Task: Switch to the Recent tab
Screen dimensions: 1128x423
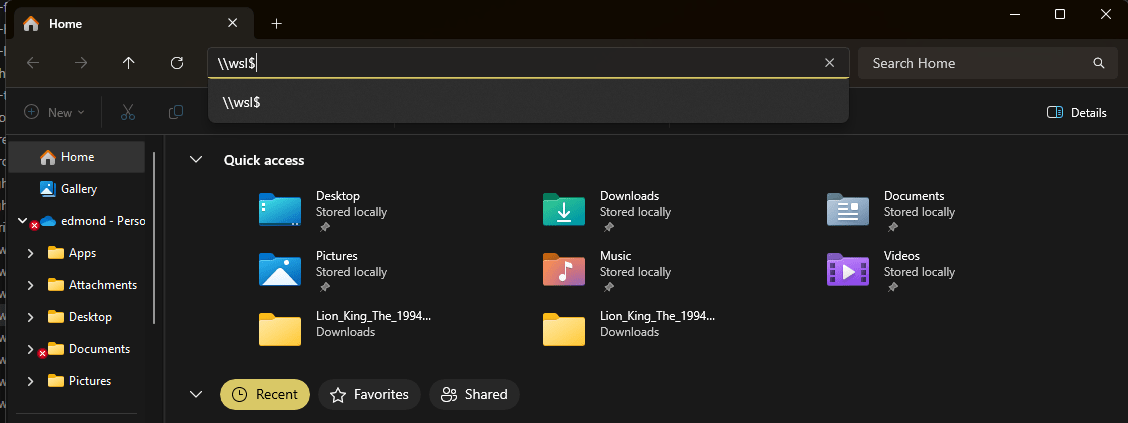Action: (265, 394)
